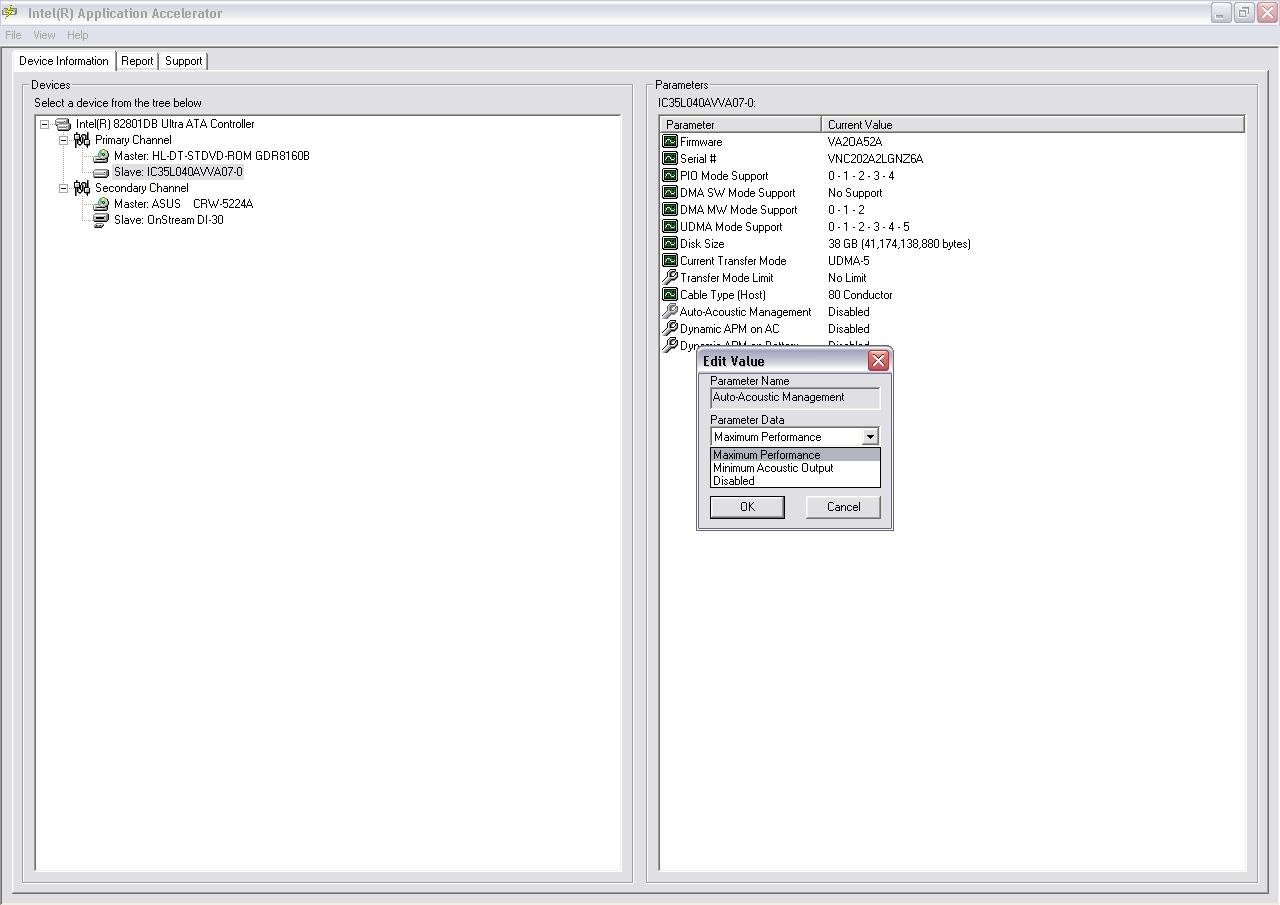Click the Transfer Mode Limit wrench icon
The image size is (1280, 905).
pyautogui.click(x=670, y=278)
